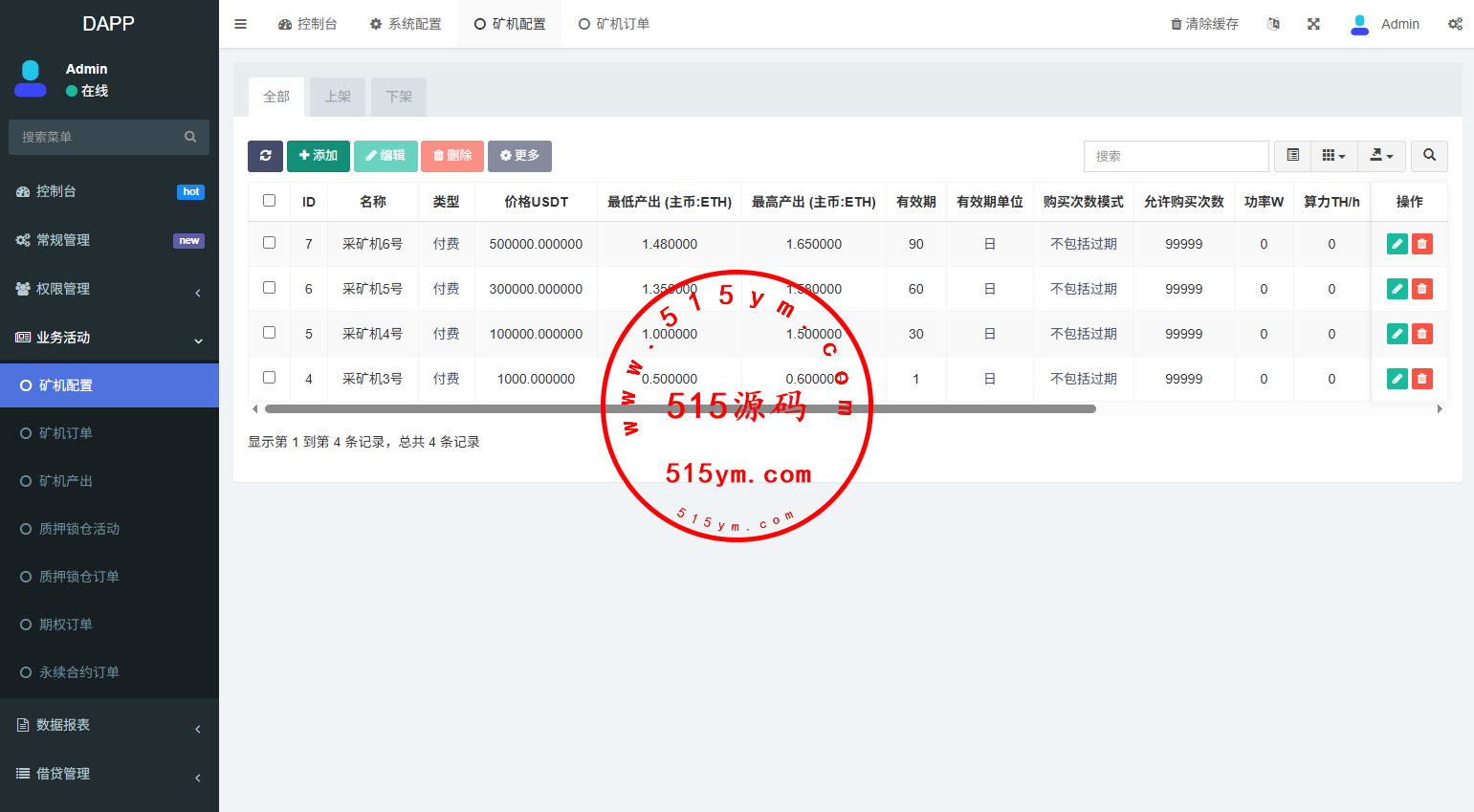
Task: Click red delete icon for 采矿机5号
Action: click(1422, 289)
